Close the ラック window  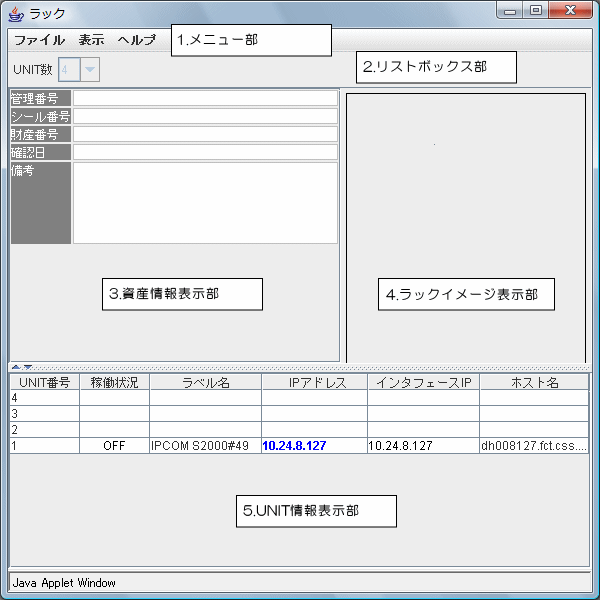[571, 11]
